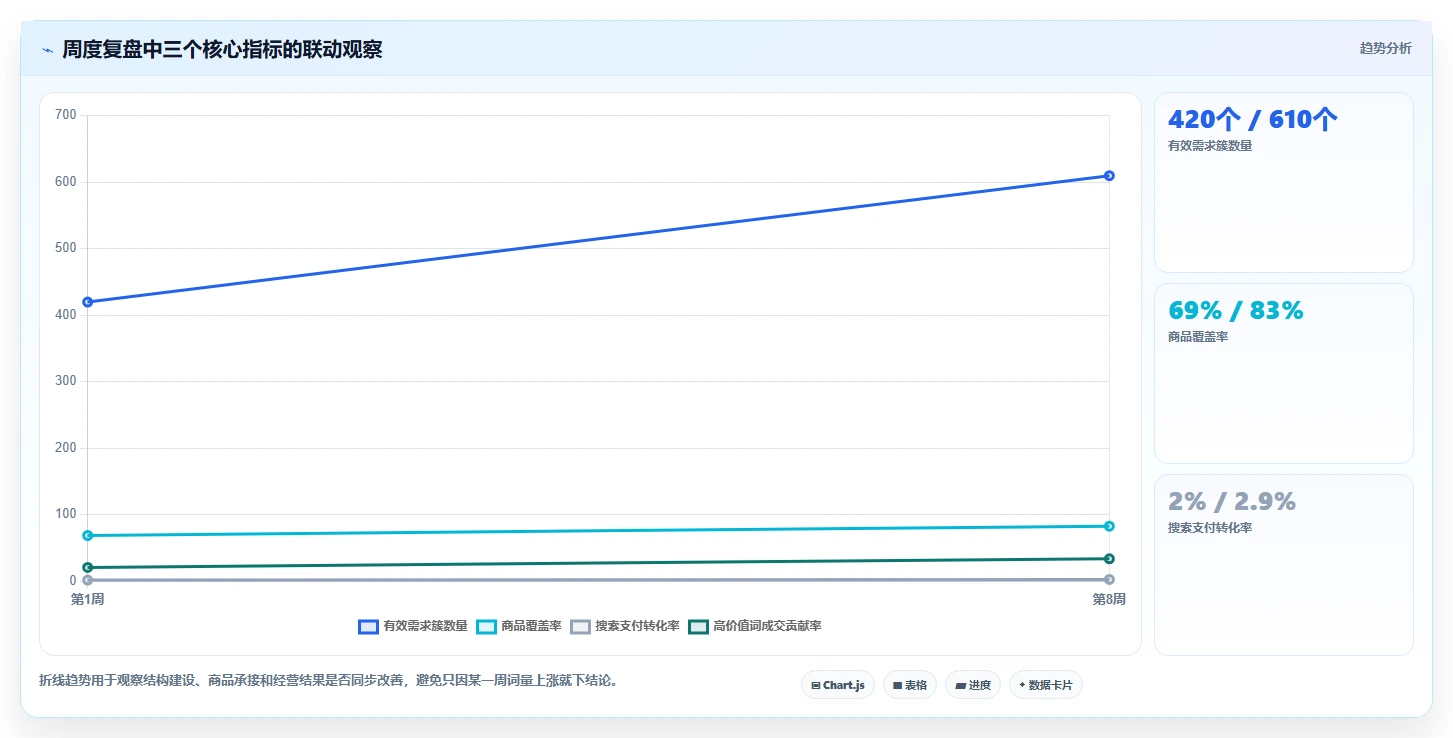1453x738 pixels.
Task: Click the 趋势分析 label in header
Action: (1385, 48)
